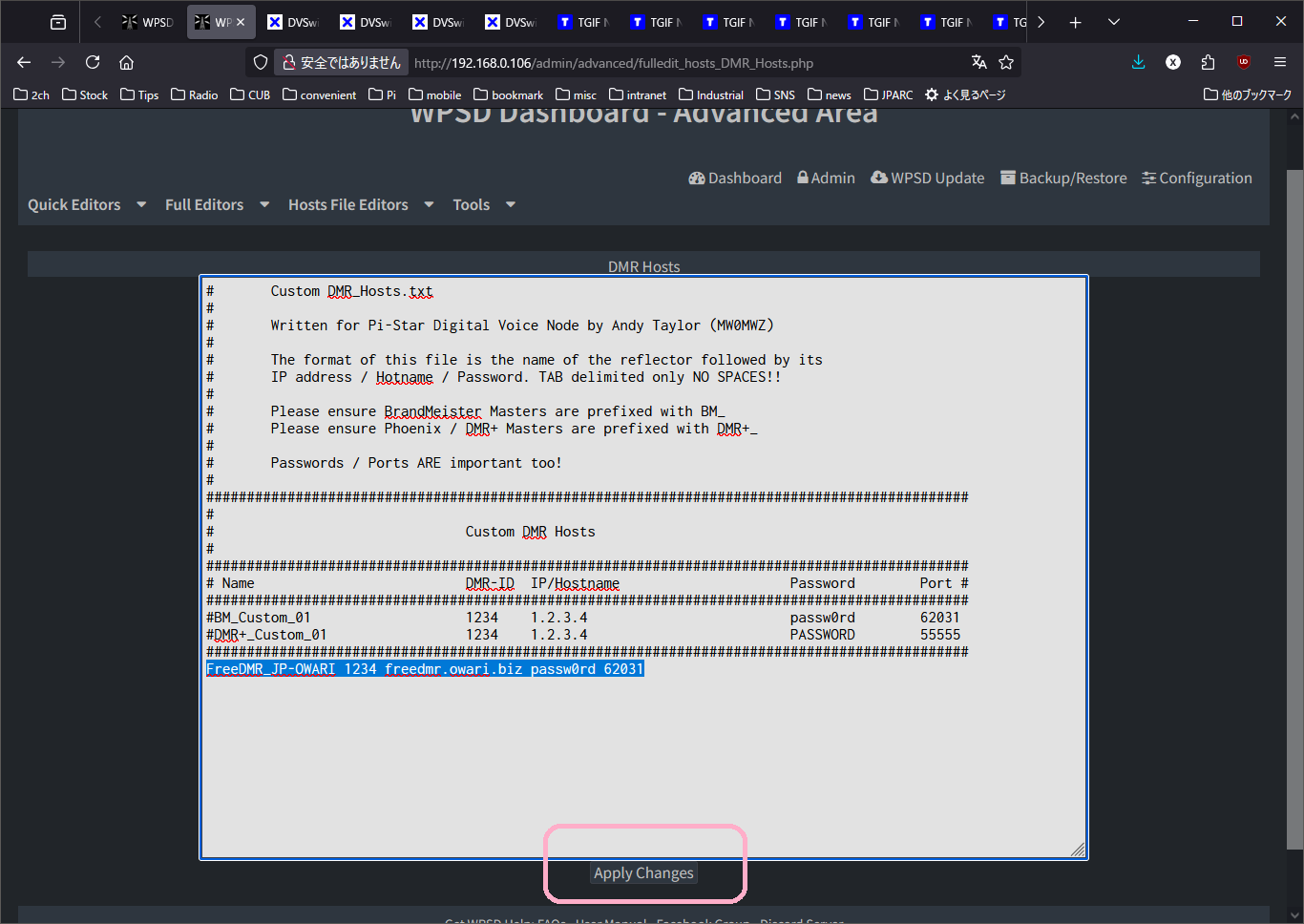
Task: Open the convenient bookmark folder
Action: click(x=320, y=94)
